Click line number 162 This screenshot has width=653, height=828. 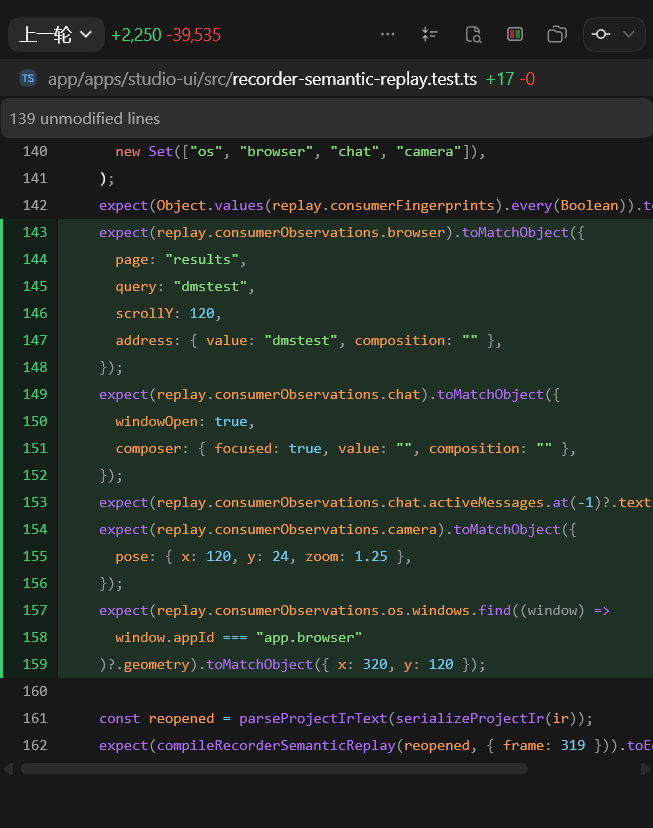35,745
